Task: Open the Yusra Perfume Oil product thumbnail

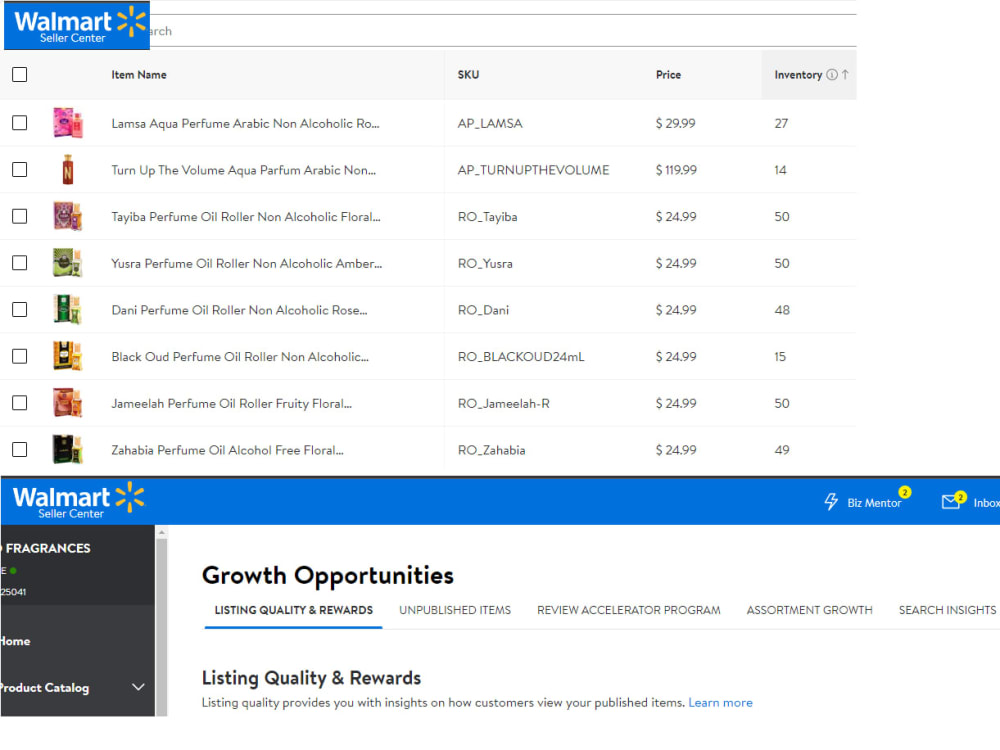Action: coord(68,263)
